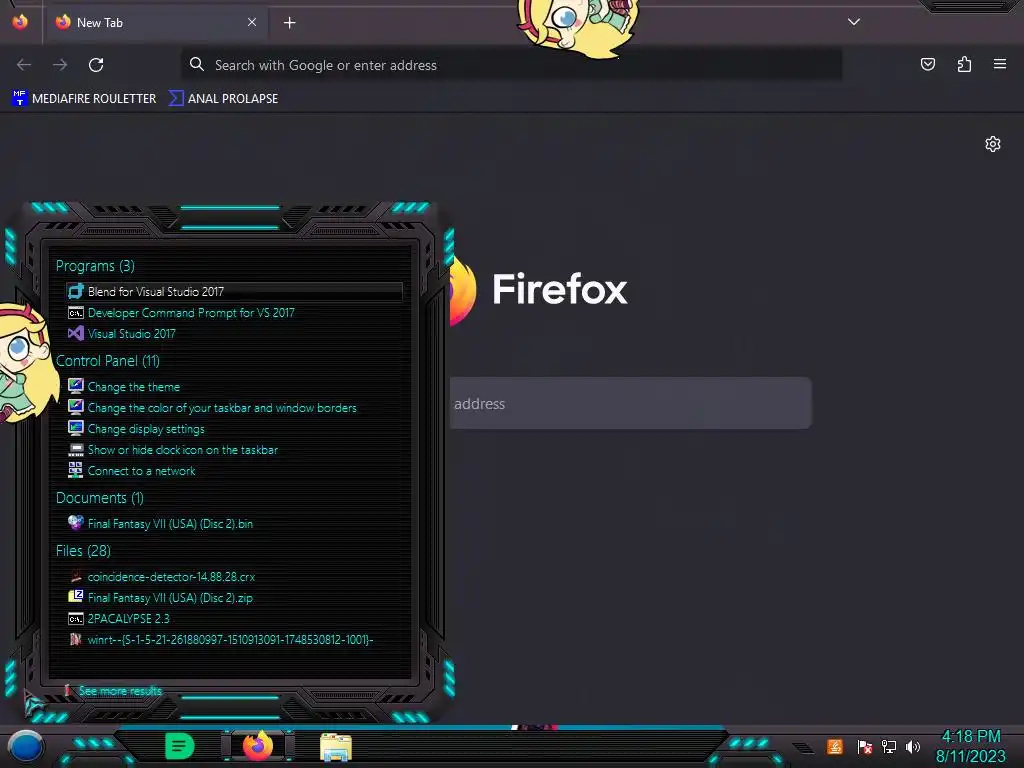This screenshot has width=1024, height=768.
Task: Click See more results link
Action: click(x=120, y=690)
